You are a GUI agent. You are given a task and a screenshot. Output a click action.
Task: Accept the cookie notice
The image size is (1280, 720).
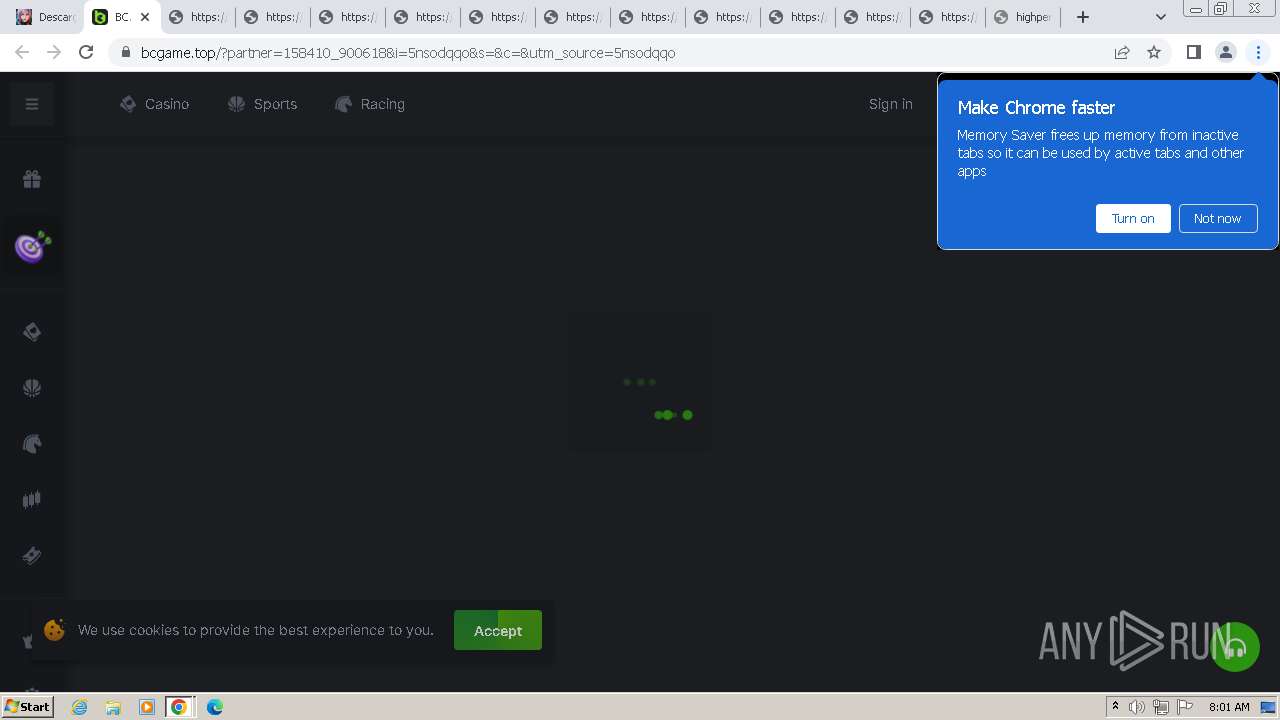pos(498,630)
